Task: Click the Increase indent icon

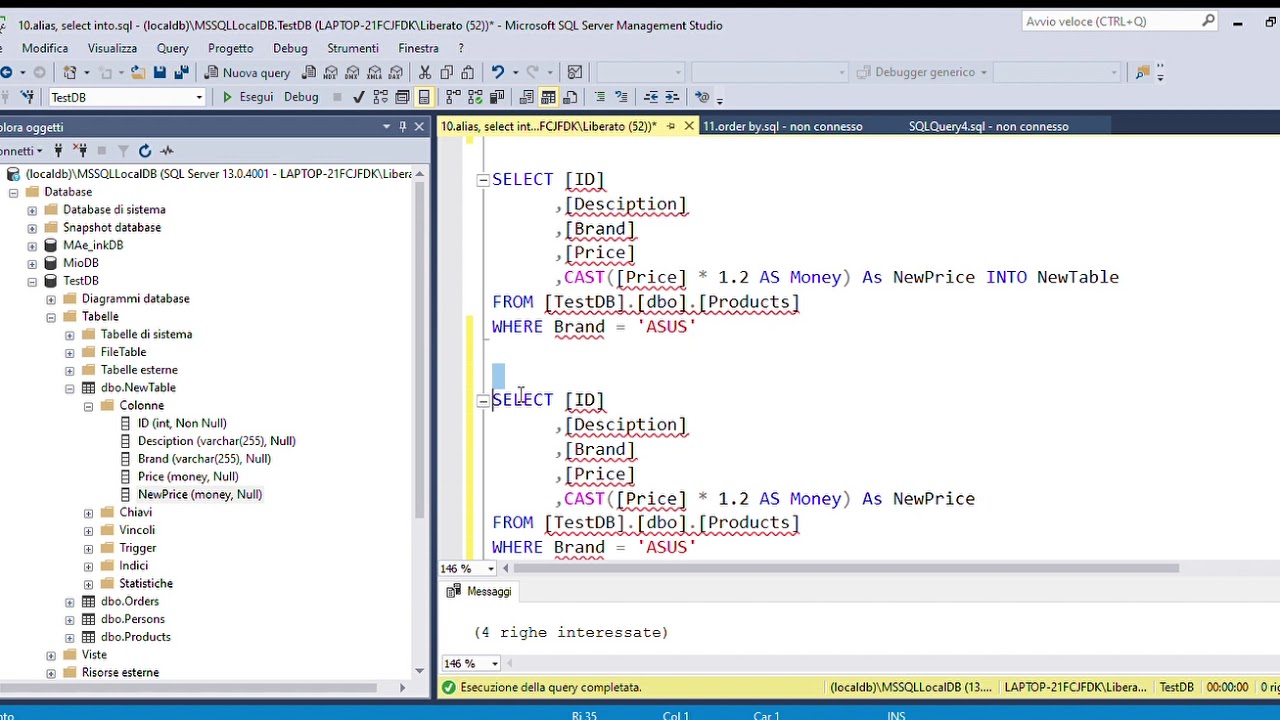Action: point(673,97)
